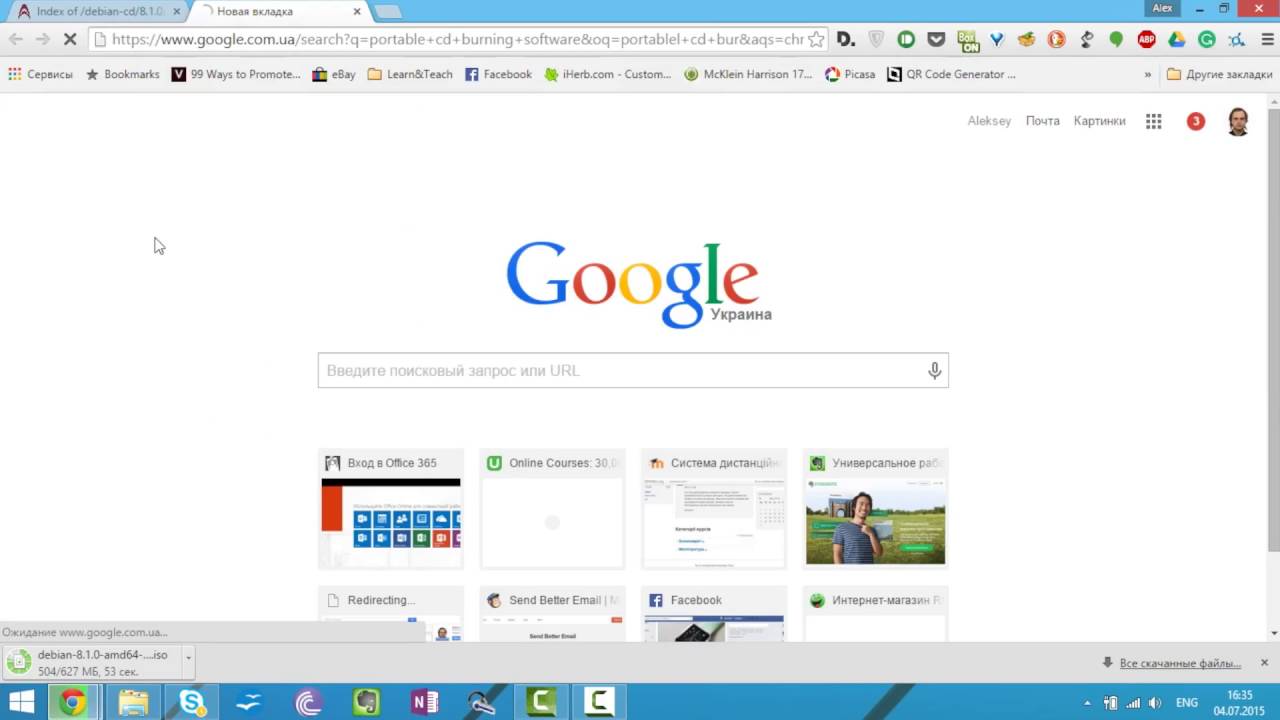
Task: Open the Adblock Plus ABP icon
Action: point(1146,40)
